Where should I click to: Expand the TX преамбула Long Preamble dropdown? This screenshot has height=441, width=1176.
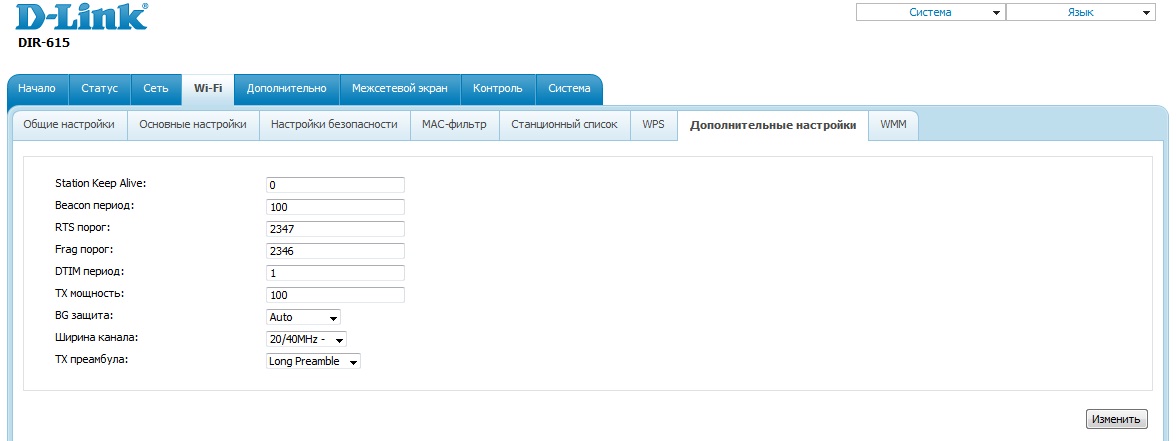coord(313,361)
